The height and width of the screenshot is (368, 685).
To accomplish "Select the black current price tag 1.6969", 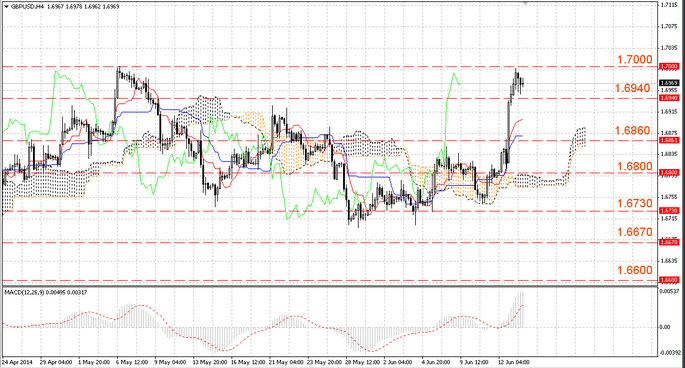I will click(669, 83).
